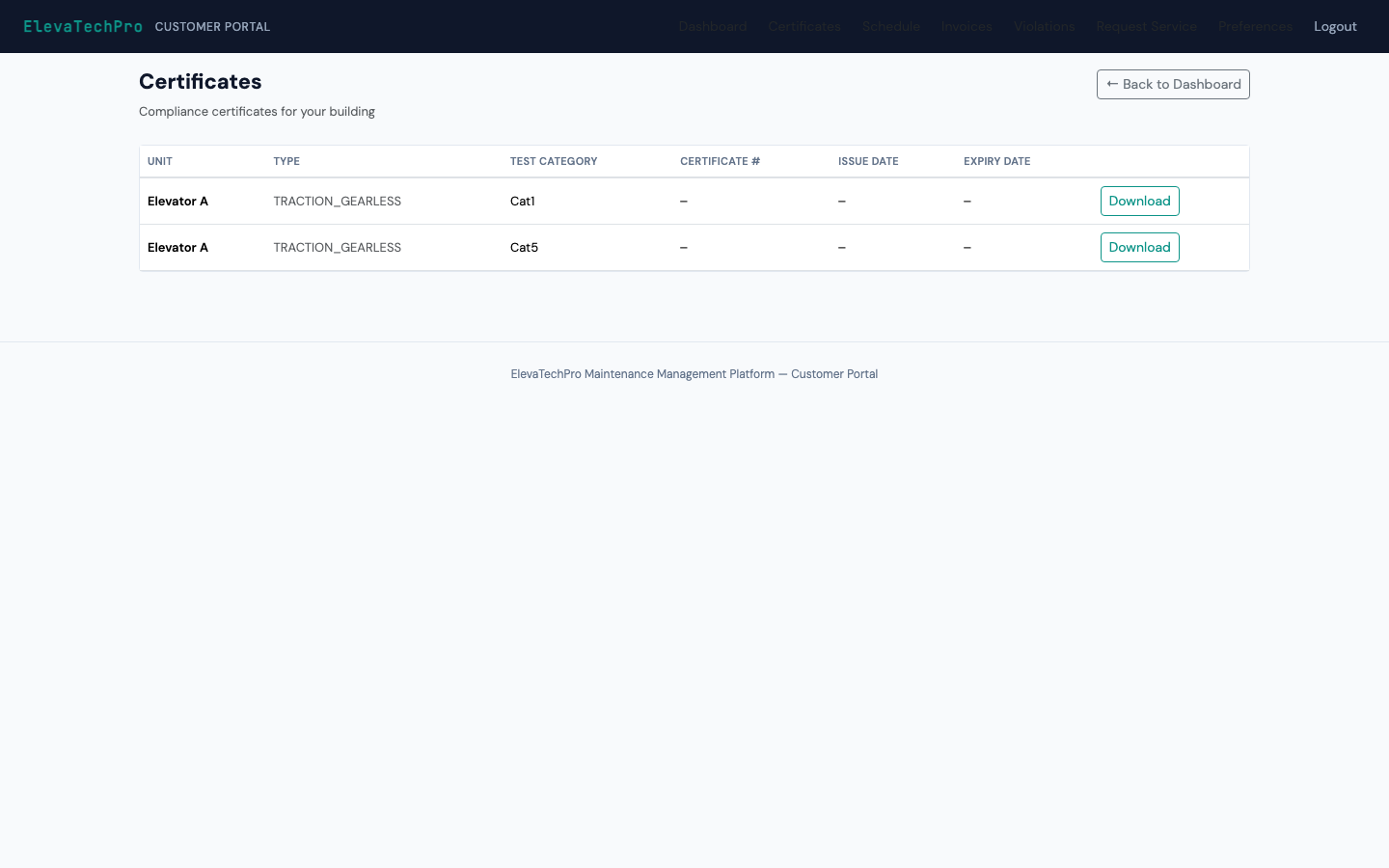Viewport: 1389px width, 868px height.
Task: Click the compliance certificates subtitle
Action: pos(257,112)
